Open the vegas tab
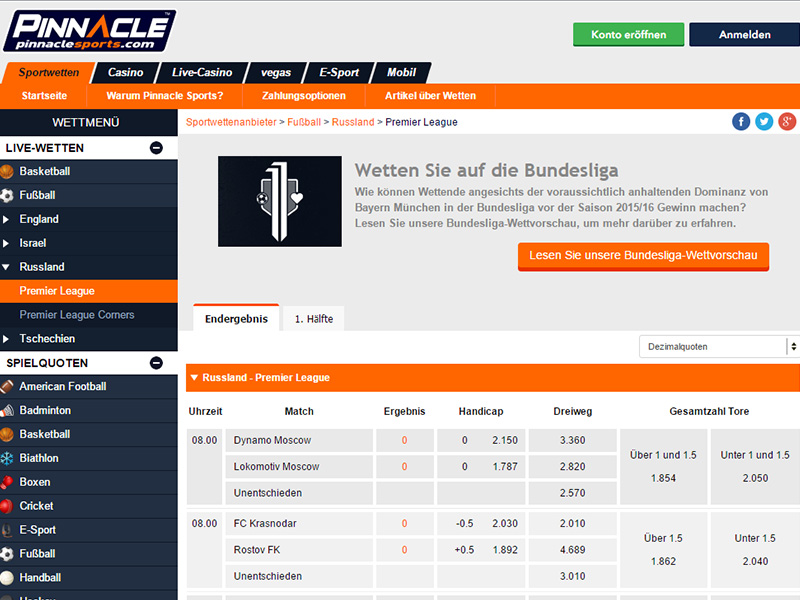The image size is (800, 600). (276, 72)
